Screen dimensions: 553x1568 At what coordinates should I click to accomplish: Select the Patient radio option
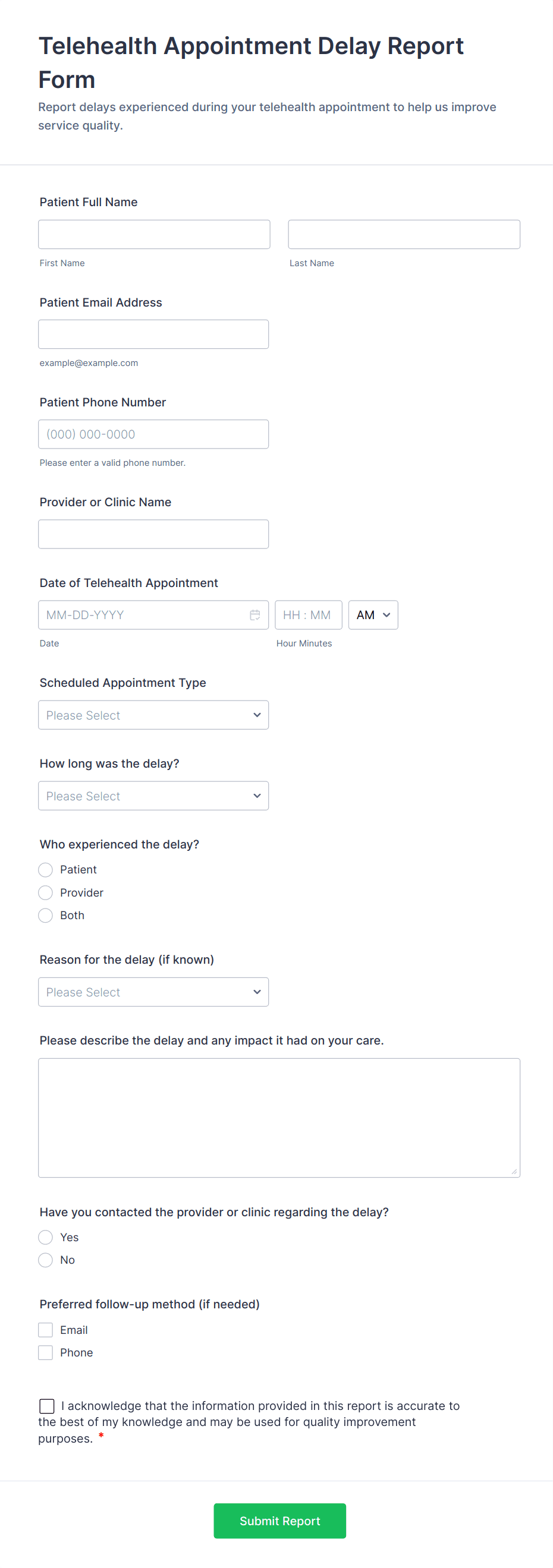point(46,870)
